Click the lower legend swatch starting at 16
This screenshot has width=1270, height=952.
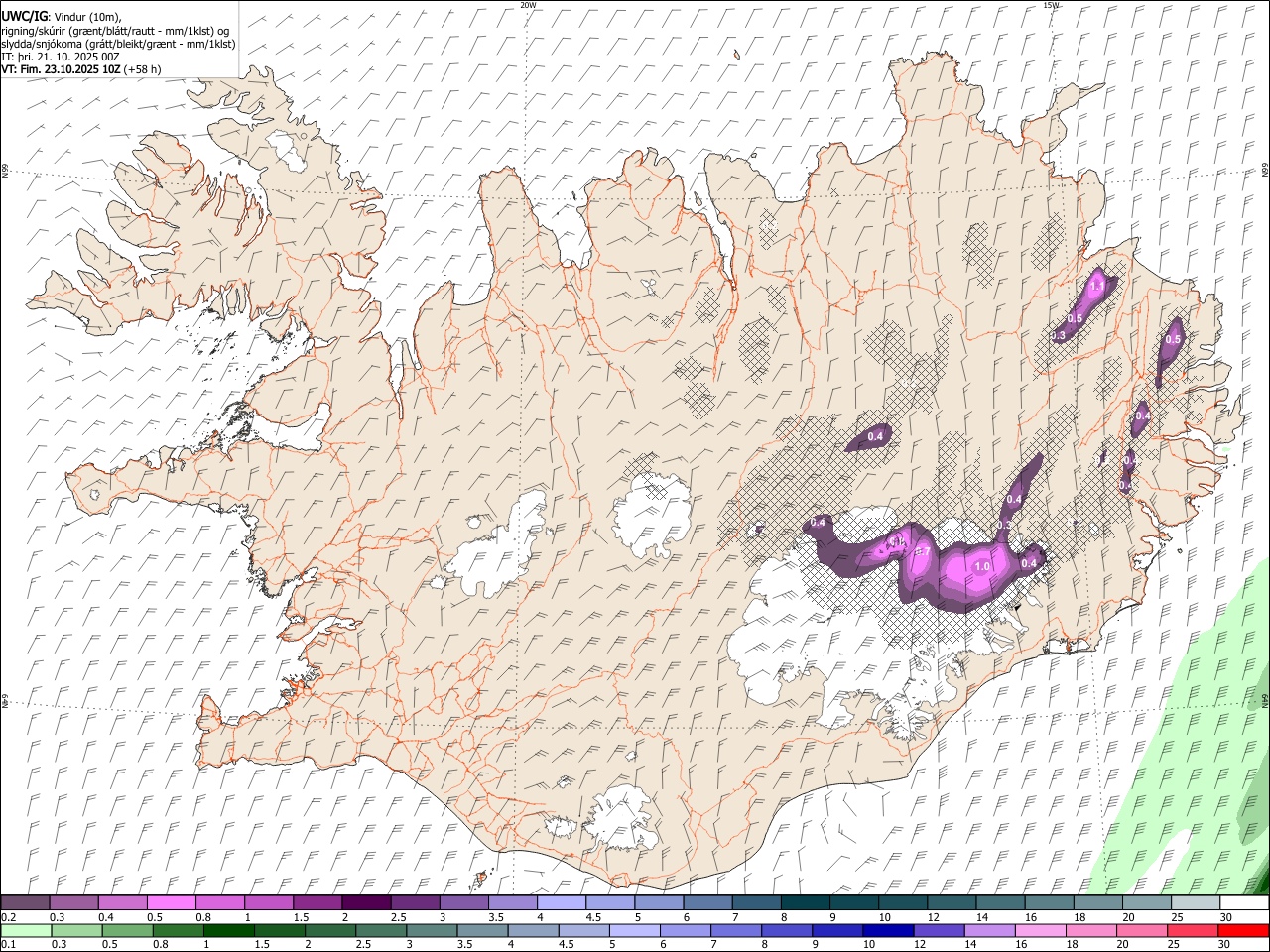click(1041, 930)
